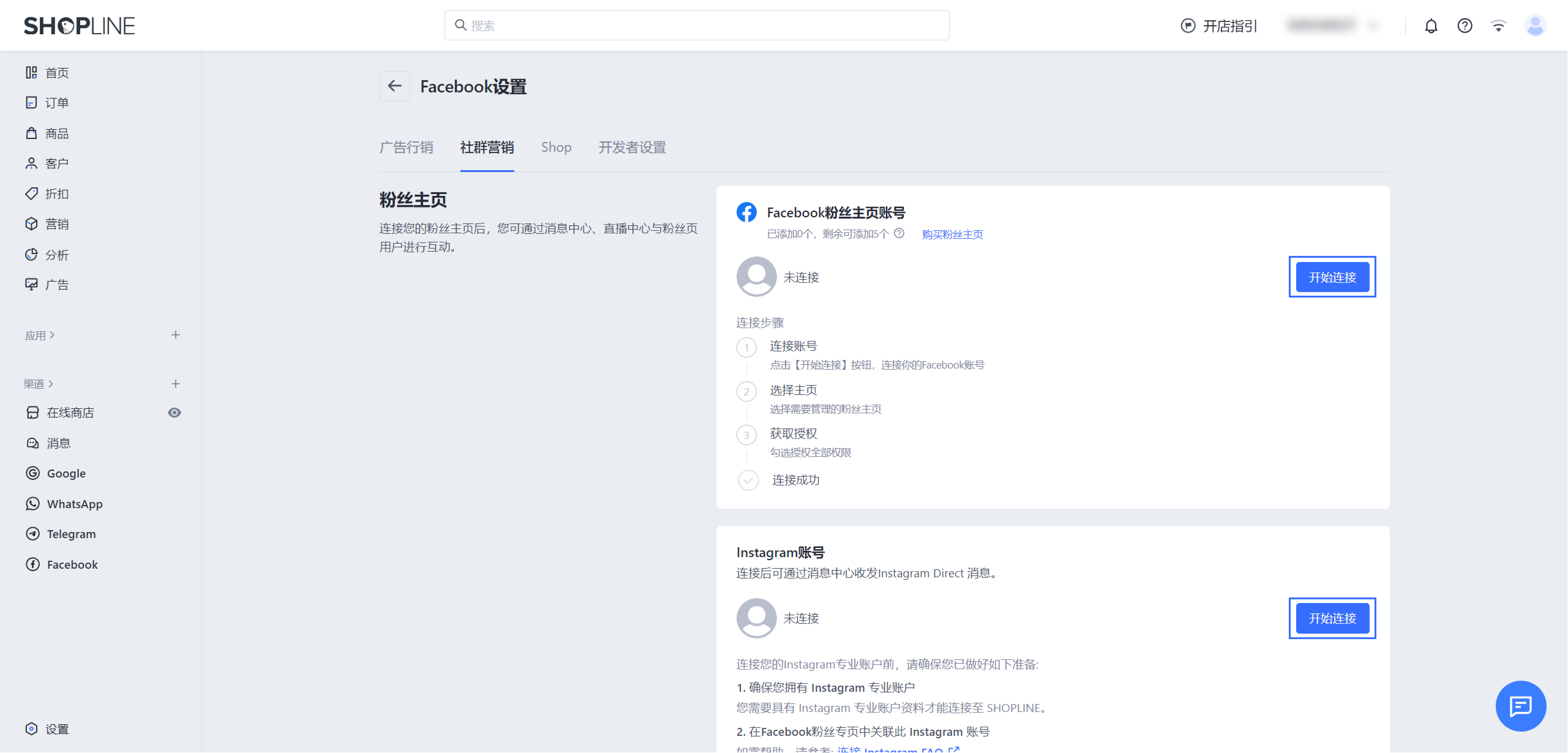Open the live chat support bubble
The width and height of the screenshot is (1568, 753).
1521,706
